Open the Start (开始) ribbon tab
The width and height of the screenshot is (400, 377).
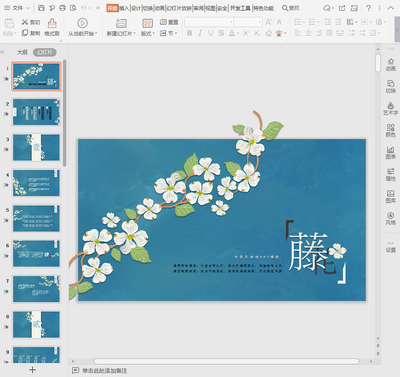tap(113, 8)
